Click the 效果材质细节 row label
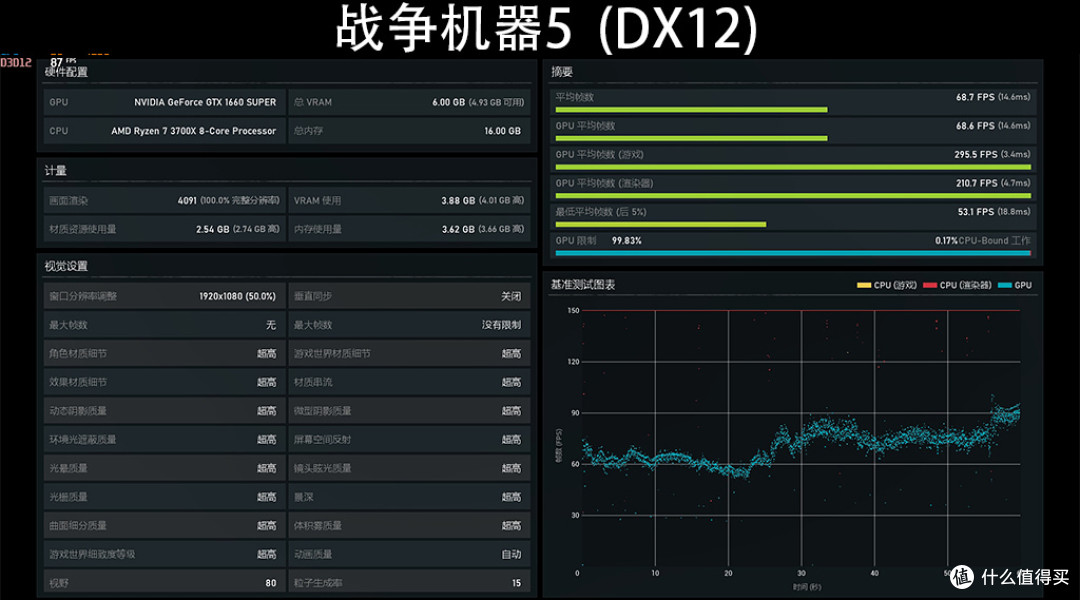1080x600 pixels. click(78, 382)
